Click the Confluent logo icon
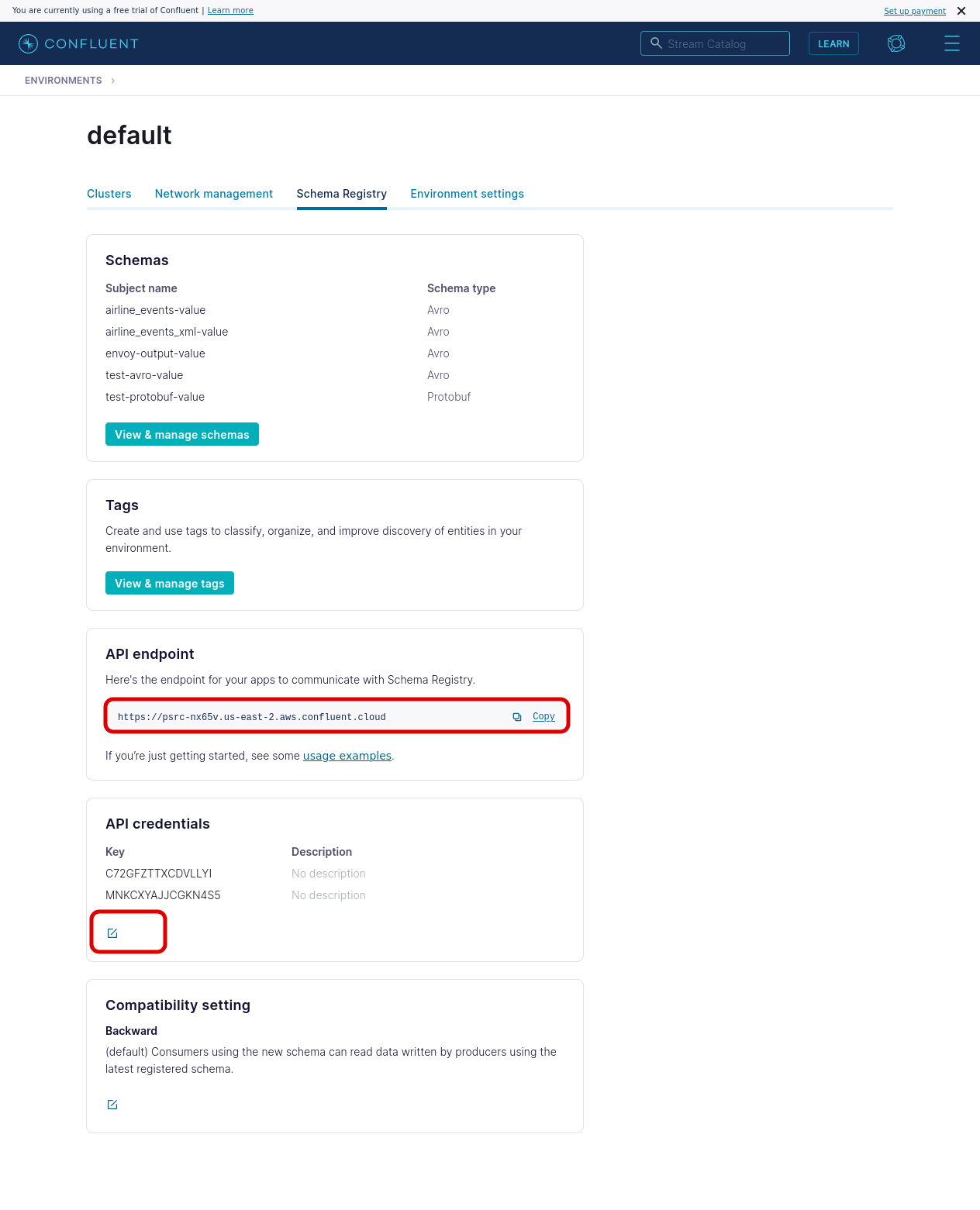980x1210 pixels. [28, 43]
